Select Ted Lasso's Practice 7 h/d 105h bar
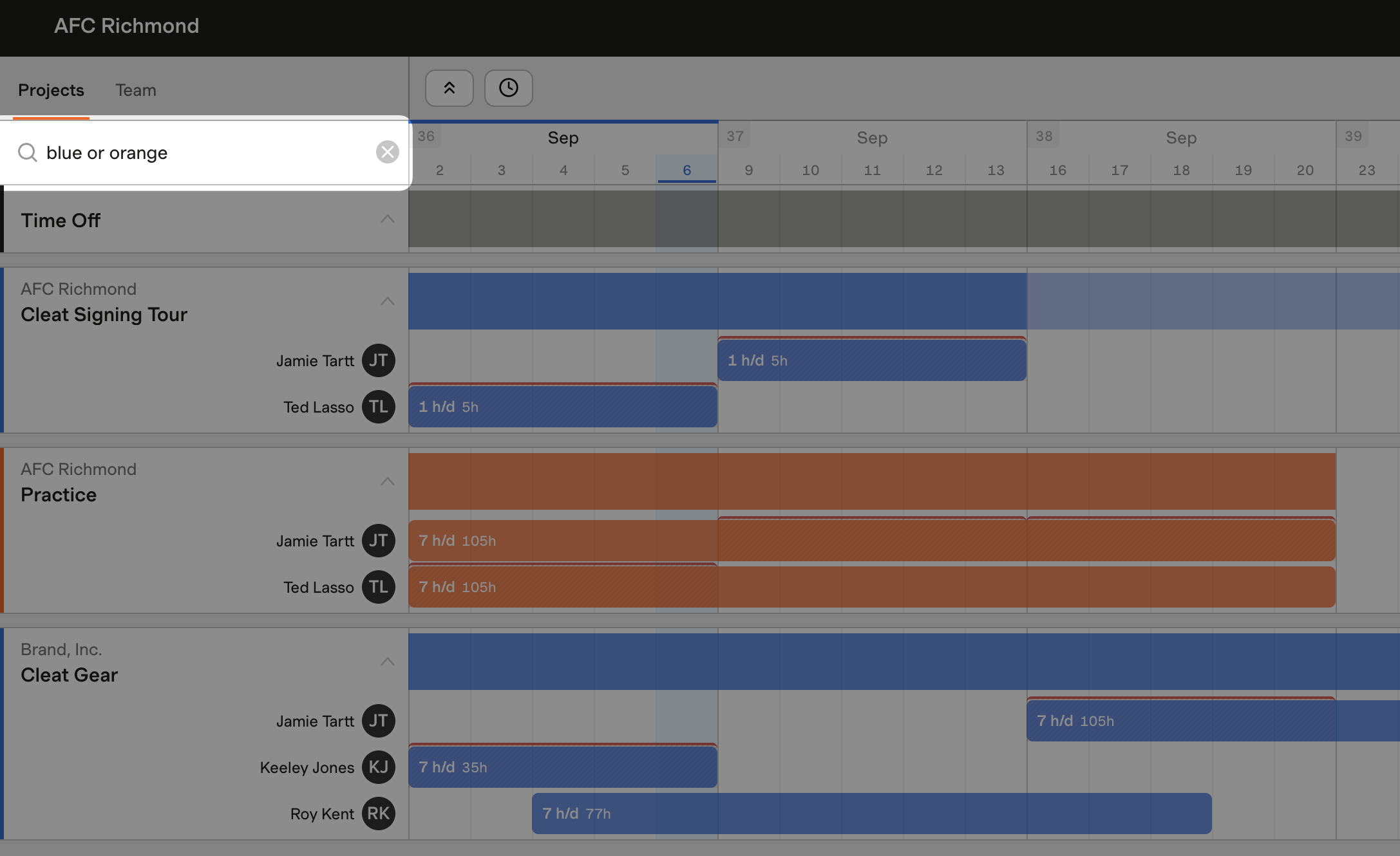The image size is (1400, 856). coord(872,587)
